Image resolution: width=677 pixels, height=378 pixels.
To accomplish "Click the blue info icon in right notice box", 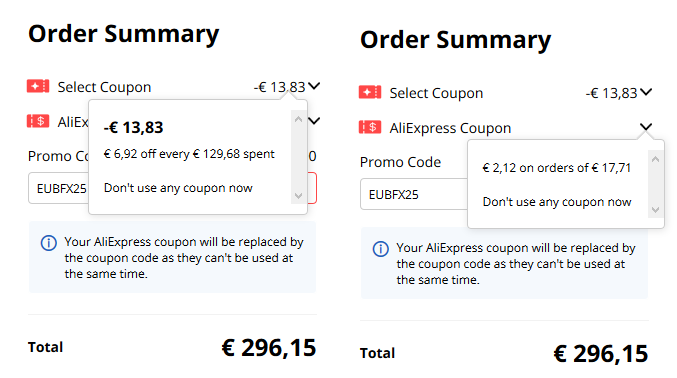I will click(380, 249).
